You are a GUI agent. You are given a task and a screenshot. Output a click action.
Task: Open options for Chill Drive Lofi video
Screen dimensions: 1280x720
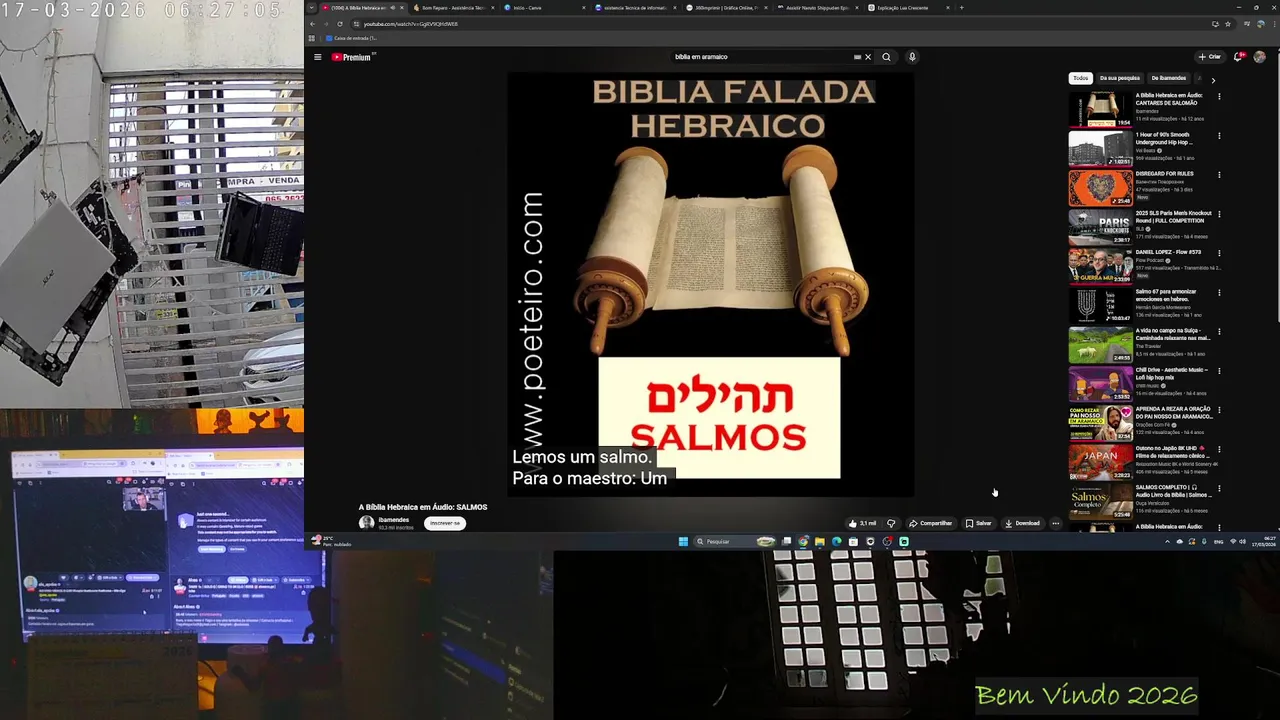point(1219,371)
